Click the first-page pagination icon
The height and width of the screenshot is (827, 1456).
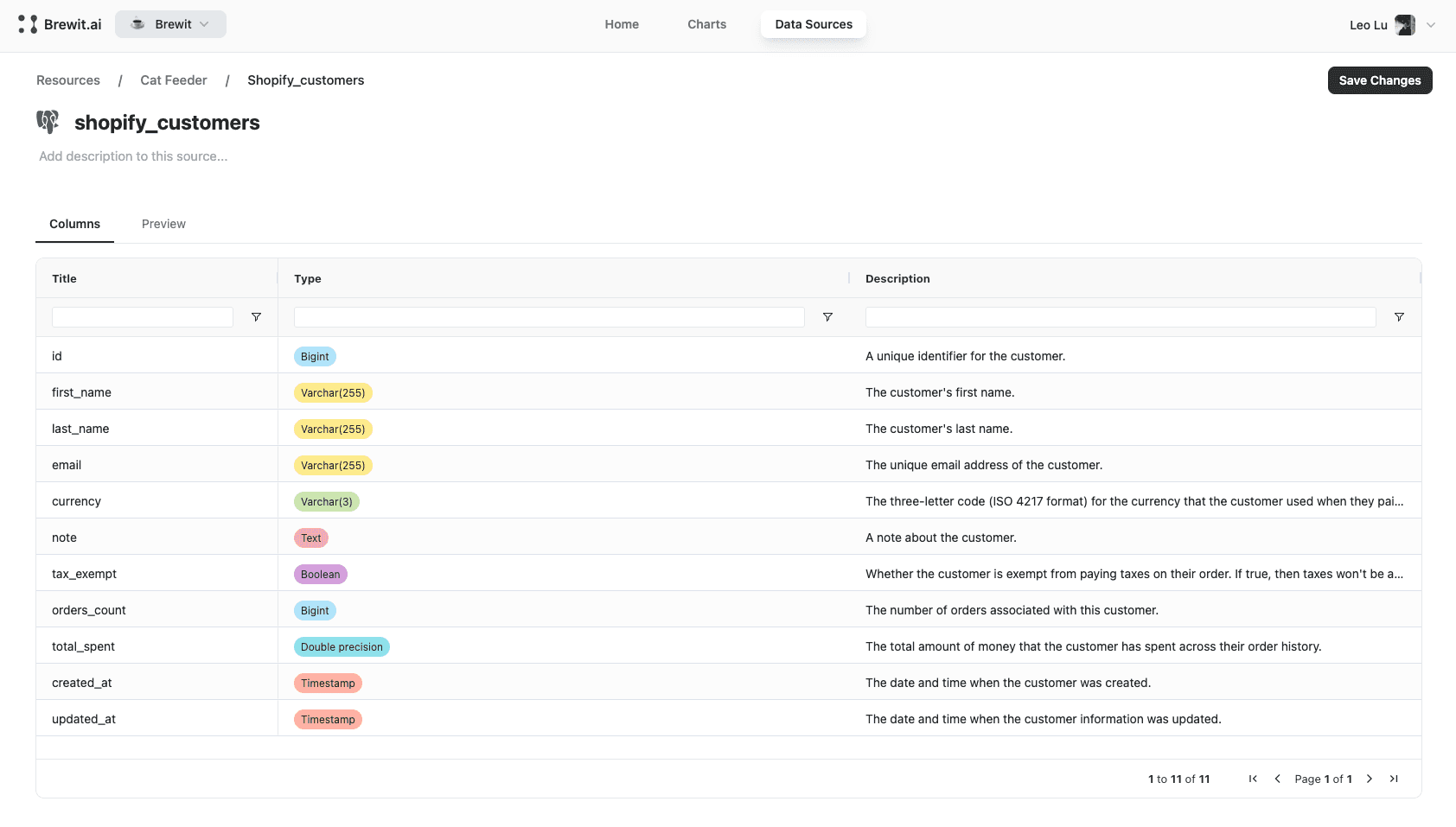(x=1253, y=779)
